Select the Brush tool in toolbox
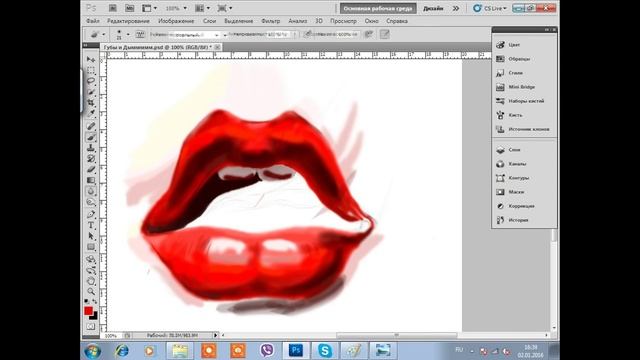The width and height of the screenshot is (640, 360). [x=91, y=137]
